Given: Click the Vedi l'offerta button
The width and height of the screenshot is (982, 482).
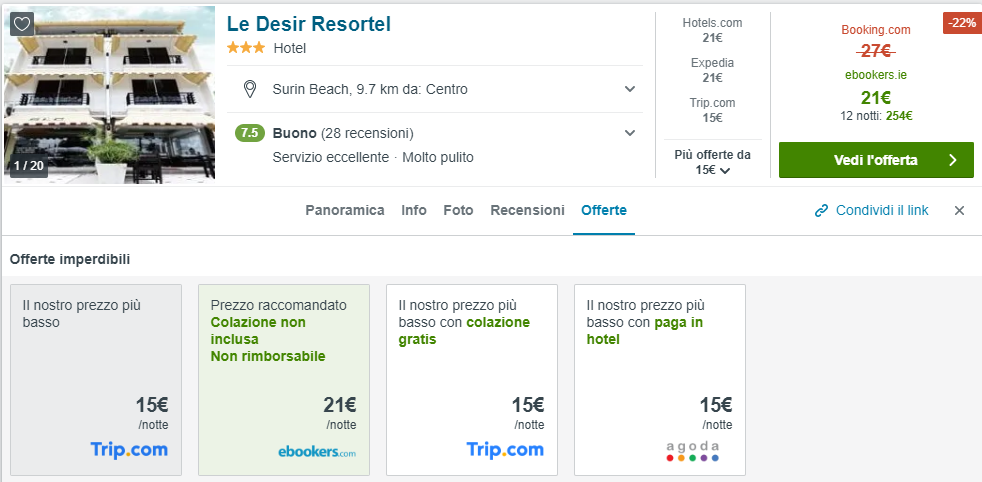Looking at the screenshot, I should pos(875,160).
